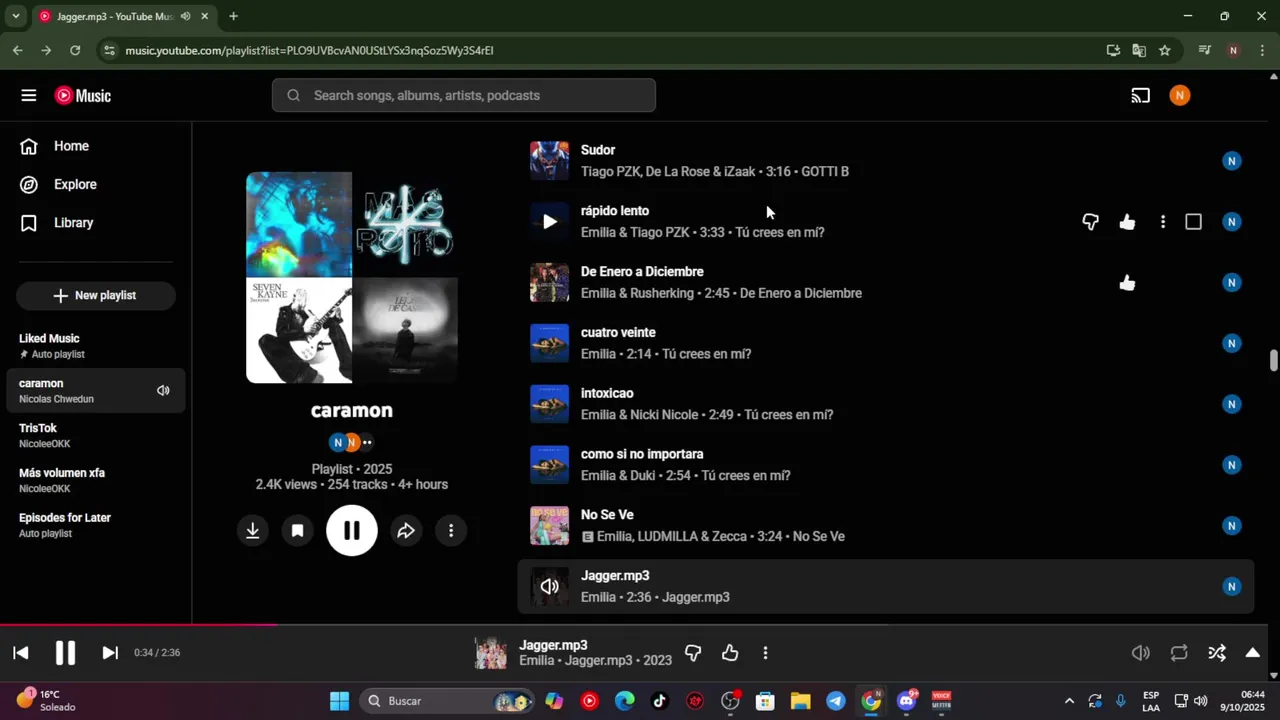Tick the rápido lento selection checkbox
The height and width of the screenshot is (720, 1280).
pyautogui.click(x=1193, y=222)
